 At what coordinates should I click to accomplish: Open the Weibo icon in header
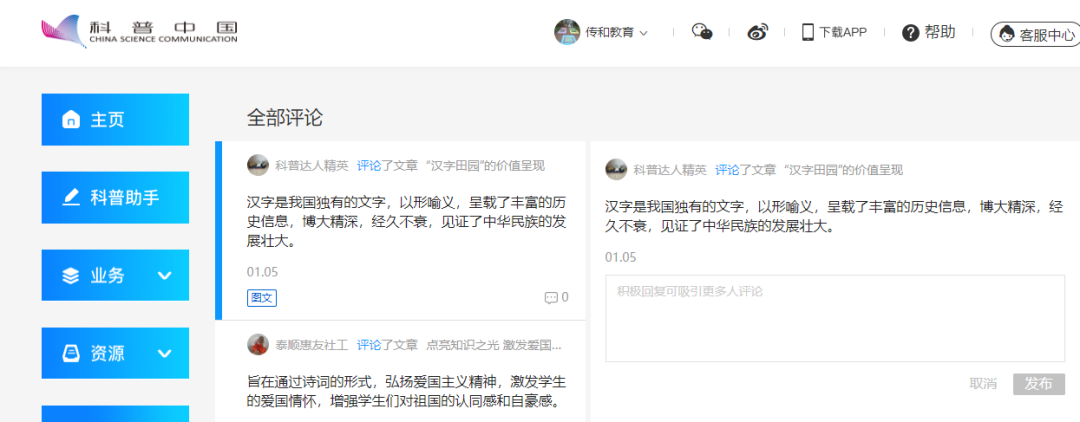(x=758, y=32)
